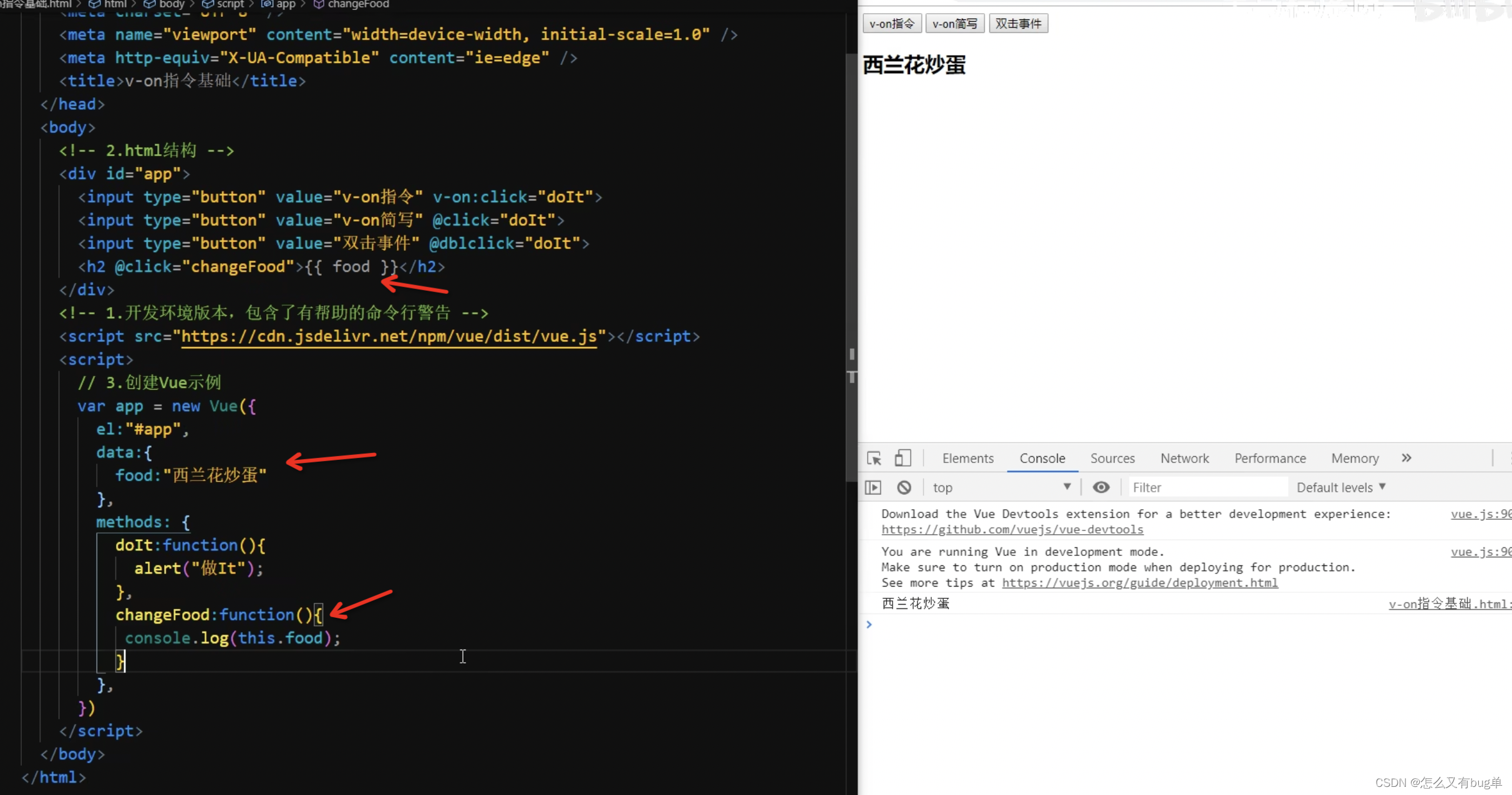Open the Network tab
Screen dimensions: 1512x795
(1184, 459)
